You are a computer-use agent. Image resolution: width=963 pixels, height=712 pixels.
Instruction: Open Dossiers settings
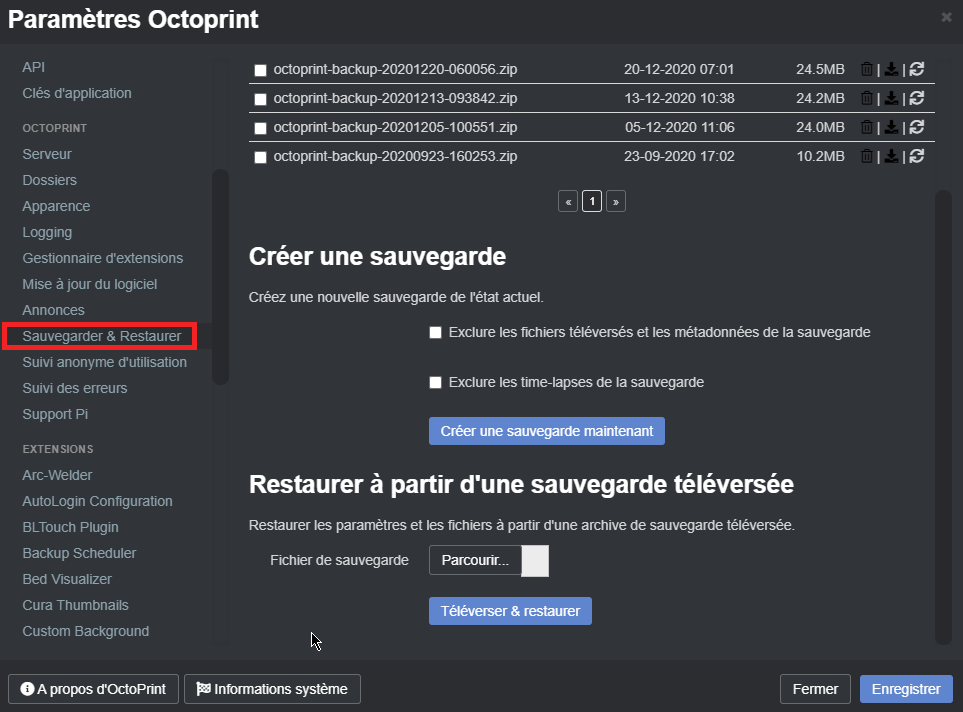pyautogui.click(x=50, y=180)
